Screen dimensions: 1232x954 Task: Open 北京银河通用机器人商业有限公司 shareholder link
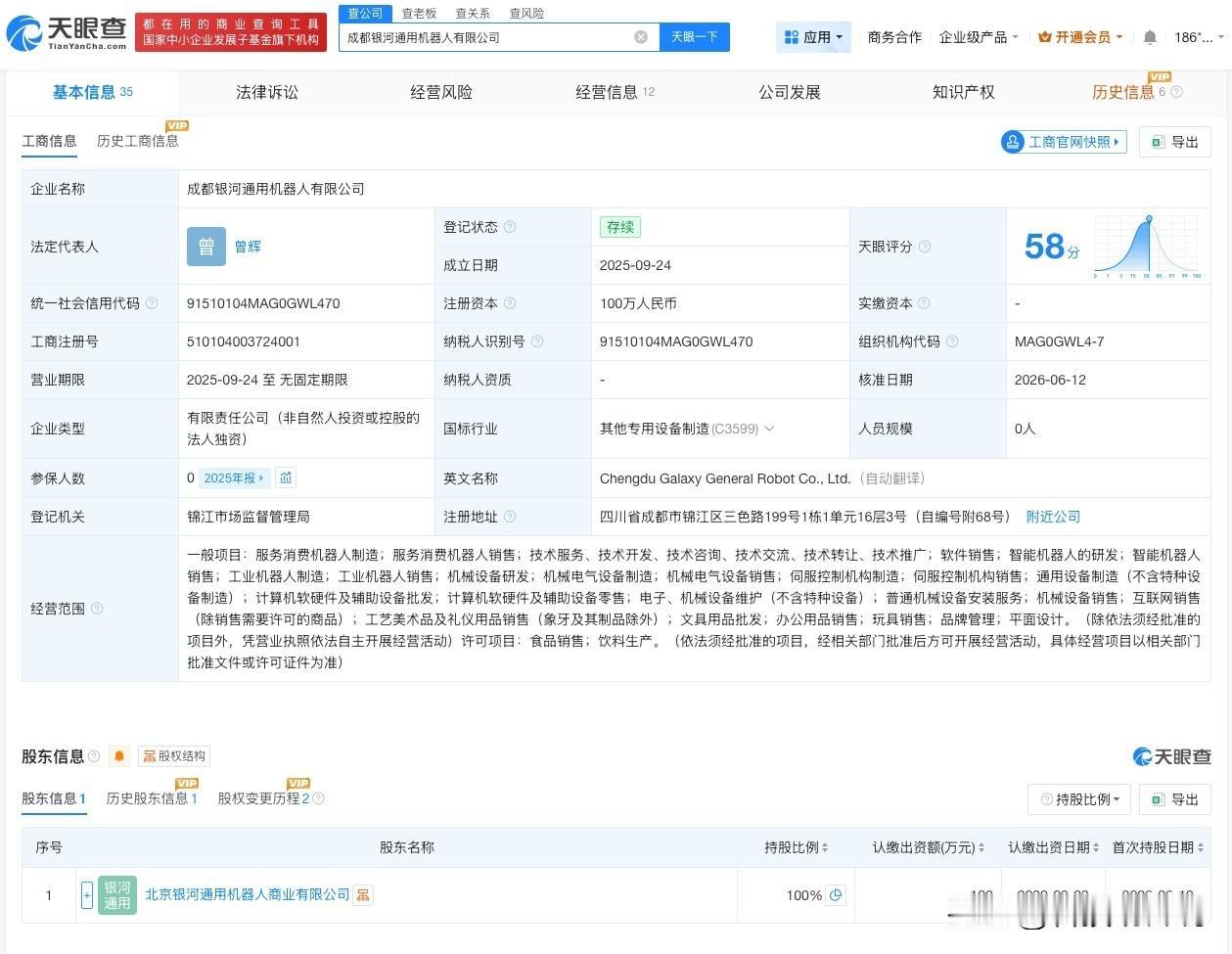pyautogui.click(x=248, y=895)
